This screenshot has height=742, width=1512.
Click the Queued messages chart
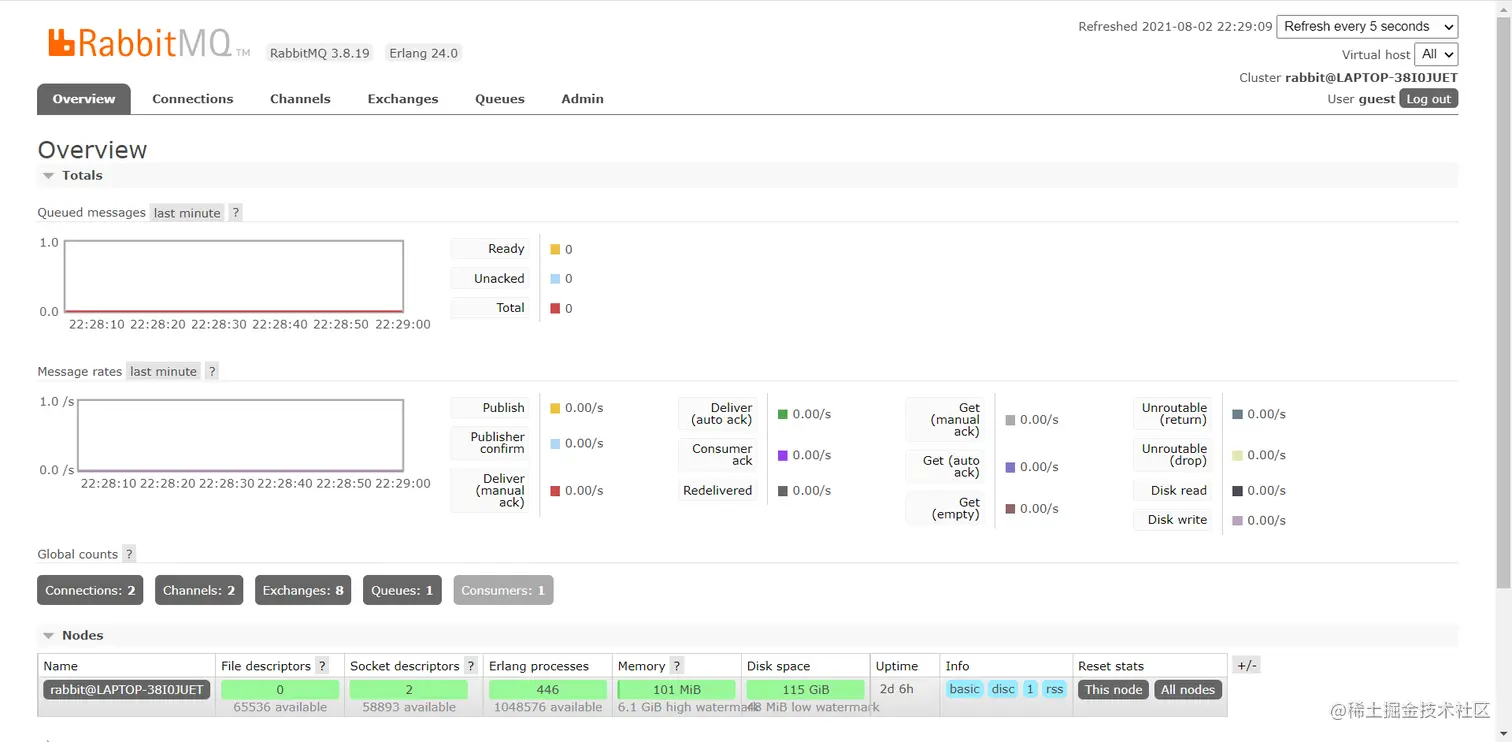[x=234, y=277]
